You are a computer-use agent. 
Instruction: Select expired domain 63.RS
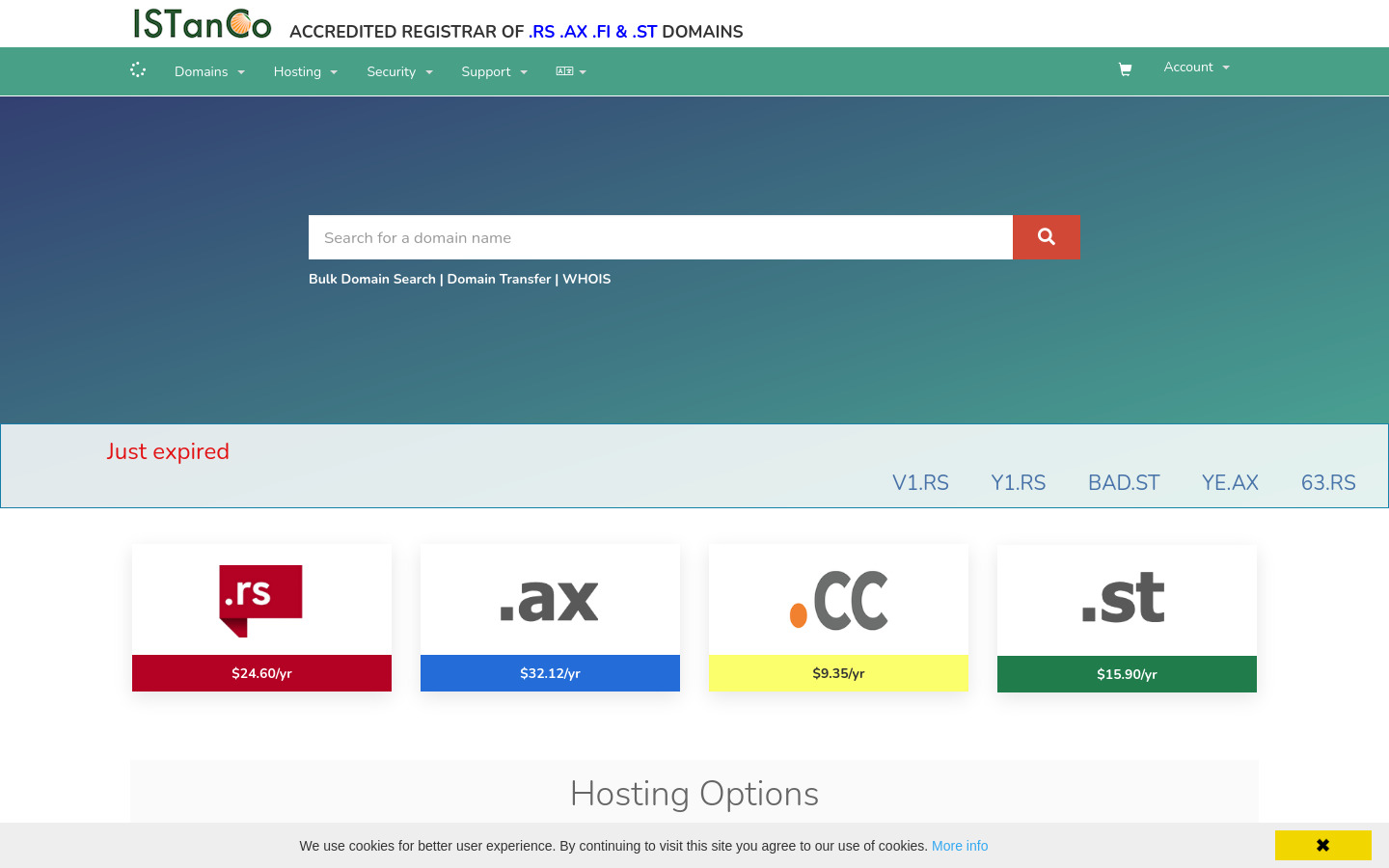point(1328,482)
